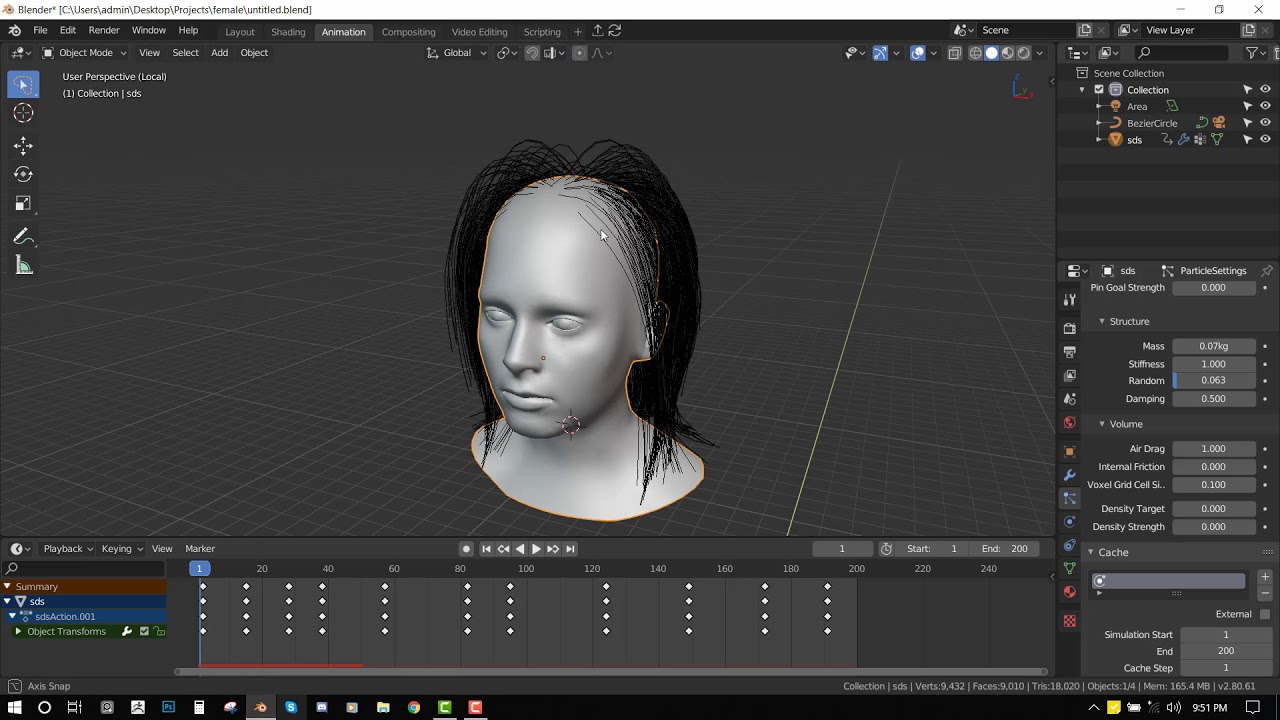Select the Cursor tool in viewport toolbar

click(23, 113)
